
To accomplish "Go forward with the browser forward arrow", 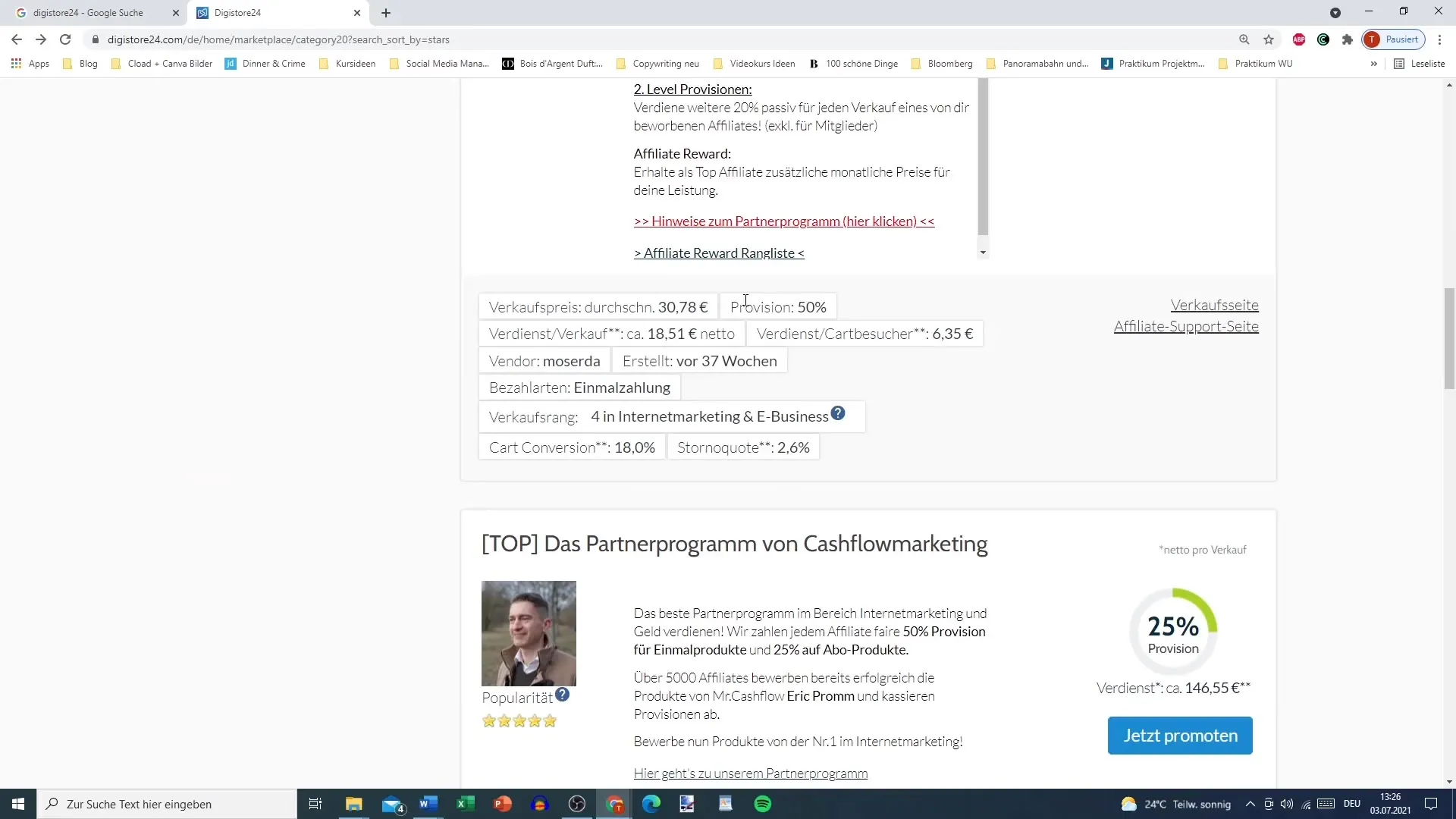I will tap(41, 39).
